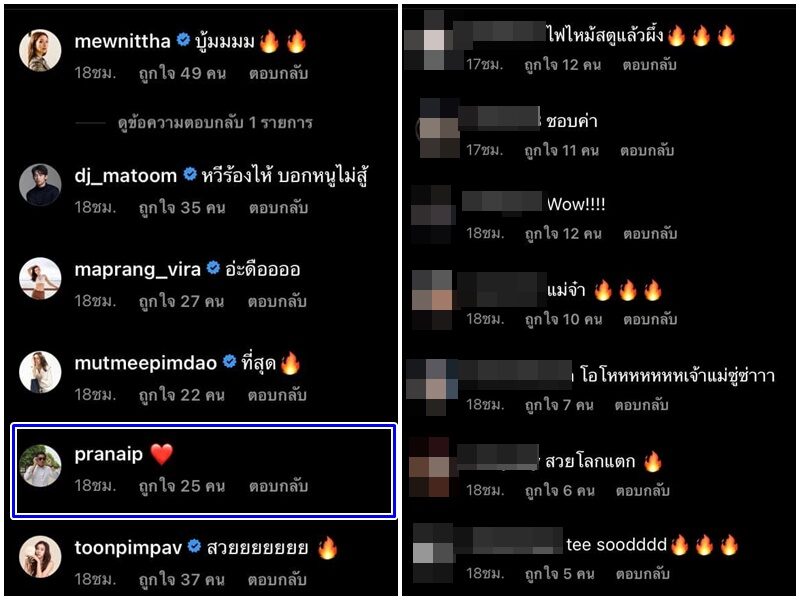Tap toonpimpav's avatar
The image size is (800, 600).
coord(40,557)
